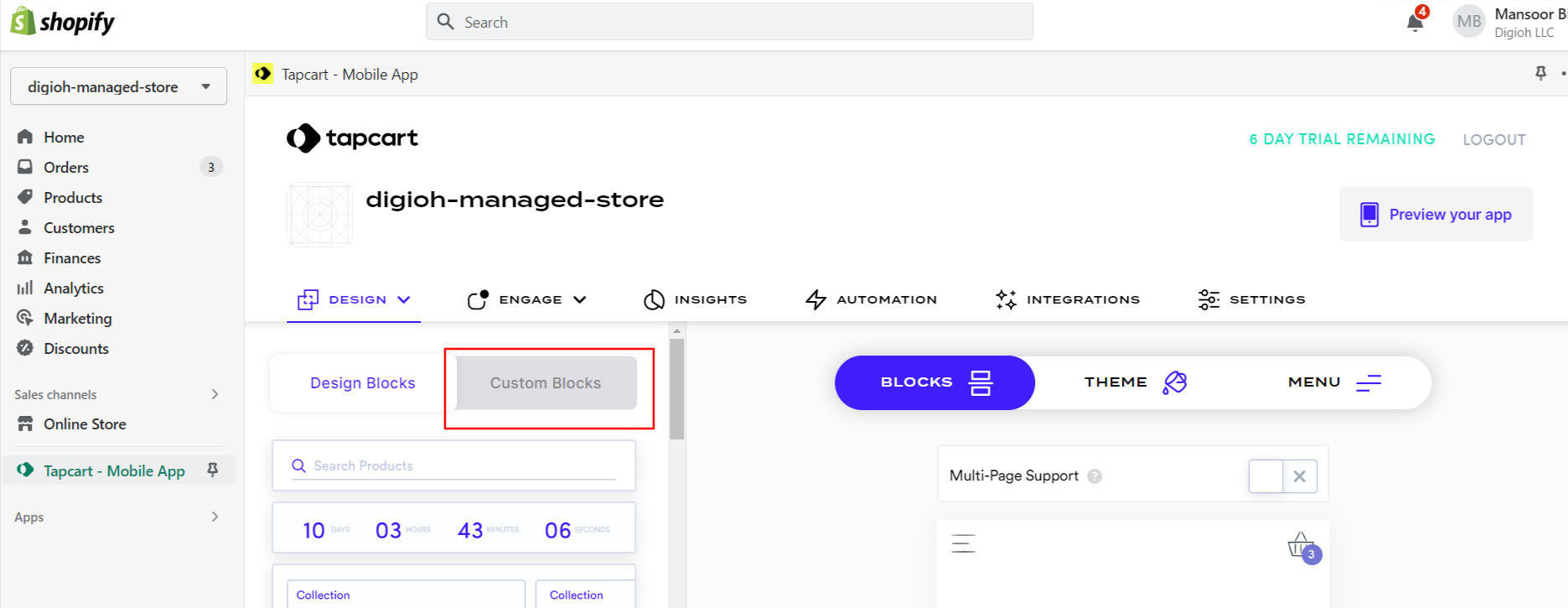Image resolution: width=1568 pixels, height=608 pixels.
Task: Click the Settings sliders icon
Action: (1208, 299)
